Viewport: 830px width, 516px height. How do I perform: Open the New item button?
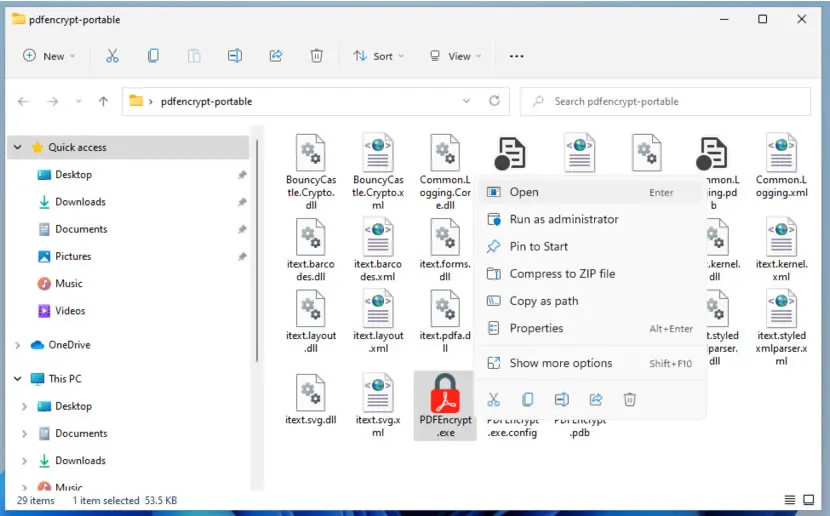tap(49, 56)
